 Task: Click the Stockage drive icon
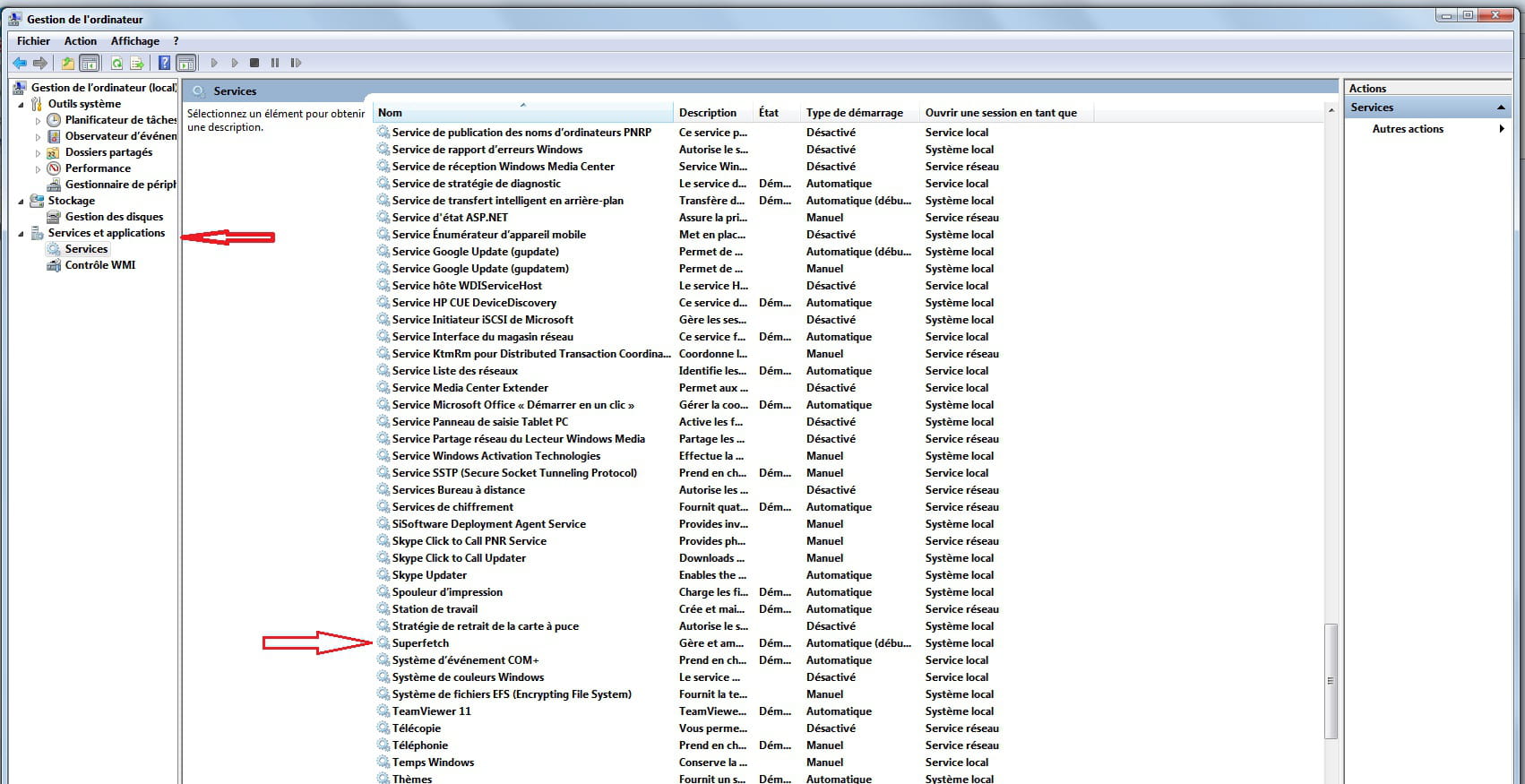click(x=37, y=201)
